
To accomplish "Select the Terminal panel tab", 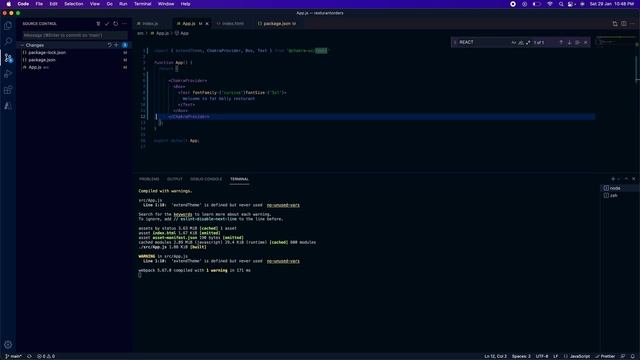I will (239, 179).
